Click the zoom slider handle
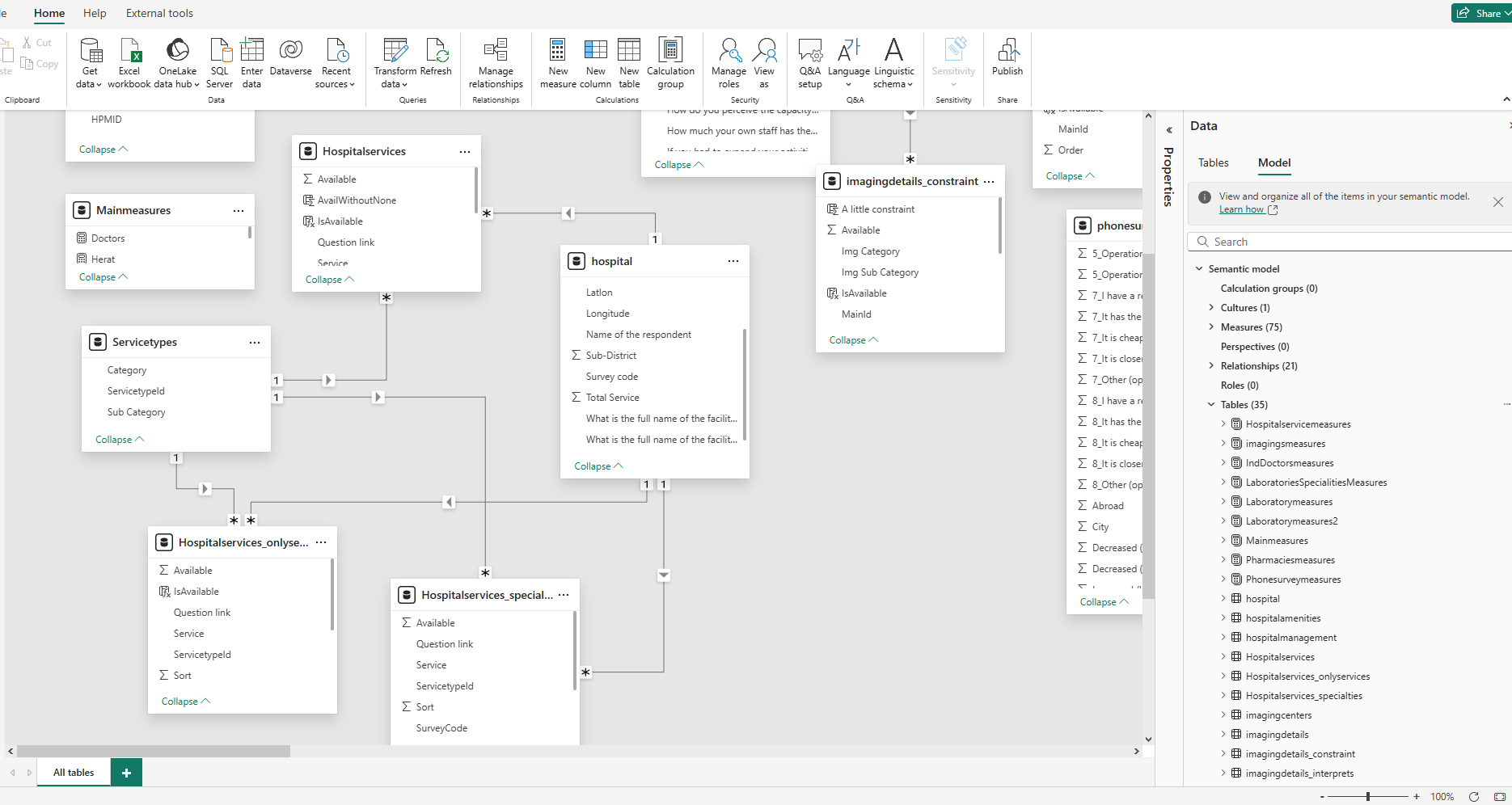The height and width of the screenshot is (805, 1512). pos(1368,797)
